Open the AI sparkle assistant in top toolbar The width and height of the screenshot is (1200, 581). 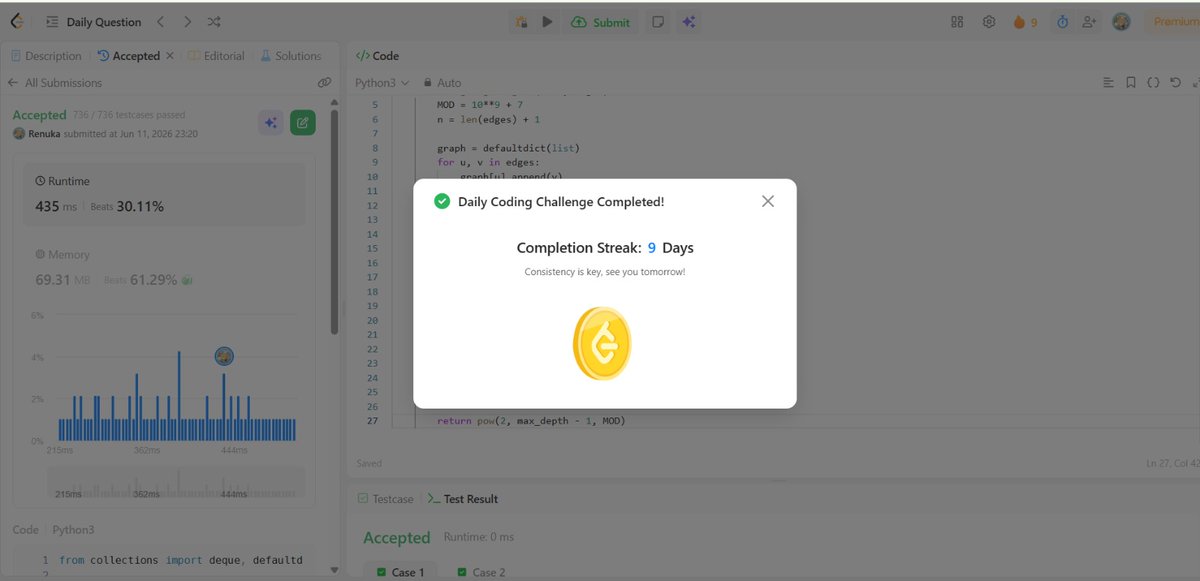(x=689, y=22)
